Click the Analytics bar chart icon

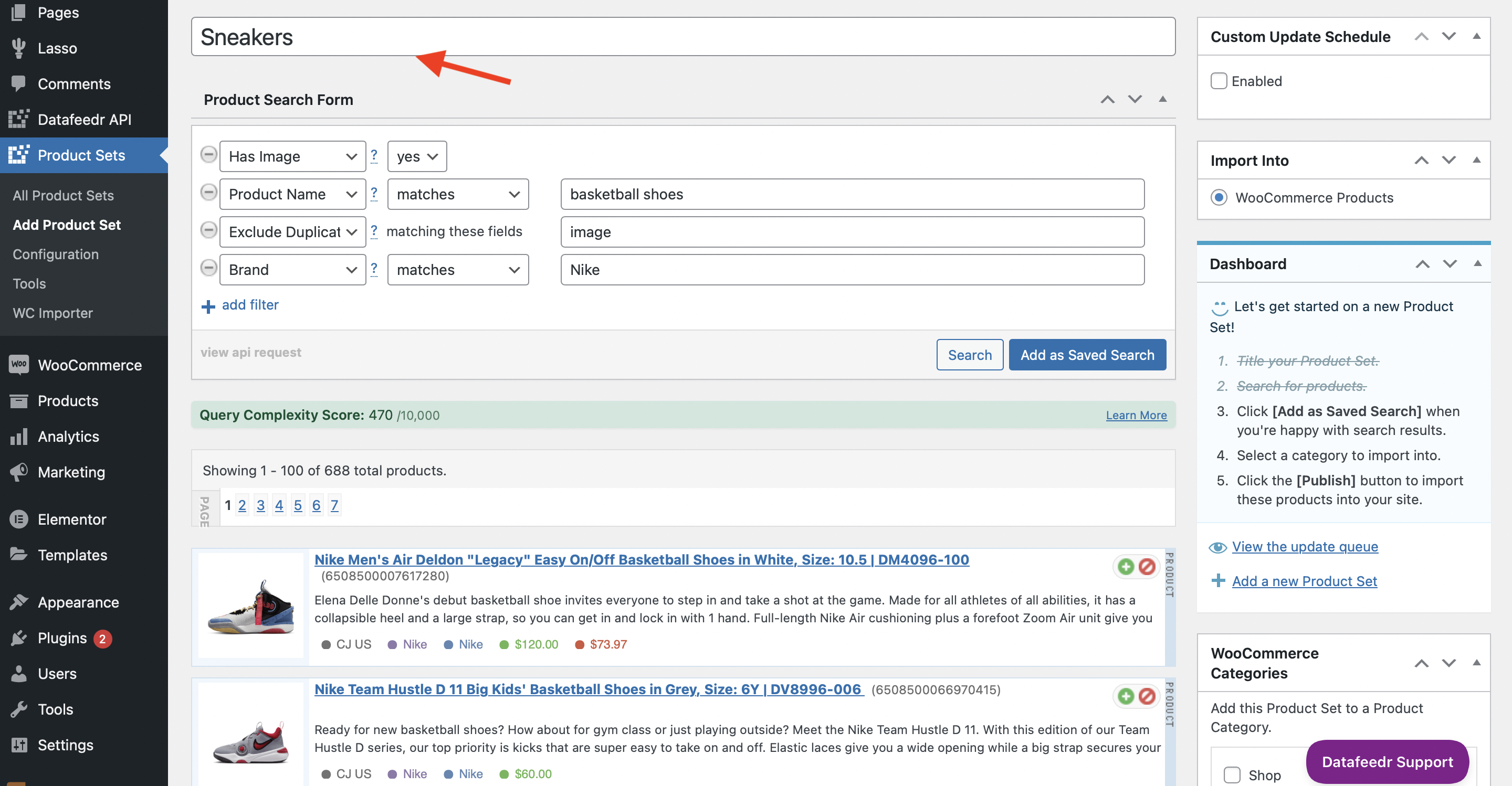[19, 436]
